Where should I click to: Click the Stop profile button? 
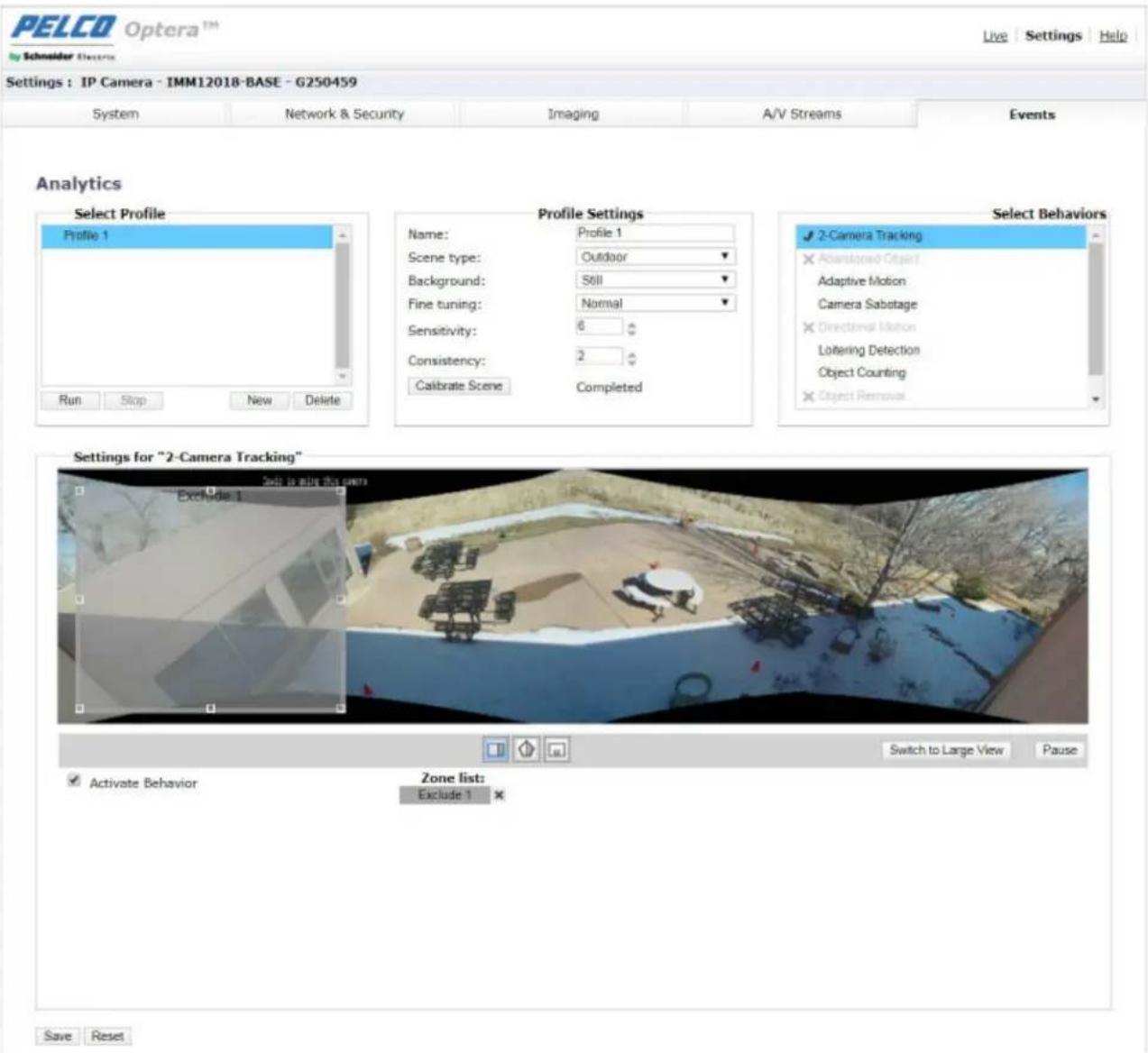(x=133, y=400)
